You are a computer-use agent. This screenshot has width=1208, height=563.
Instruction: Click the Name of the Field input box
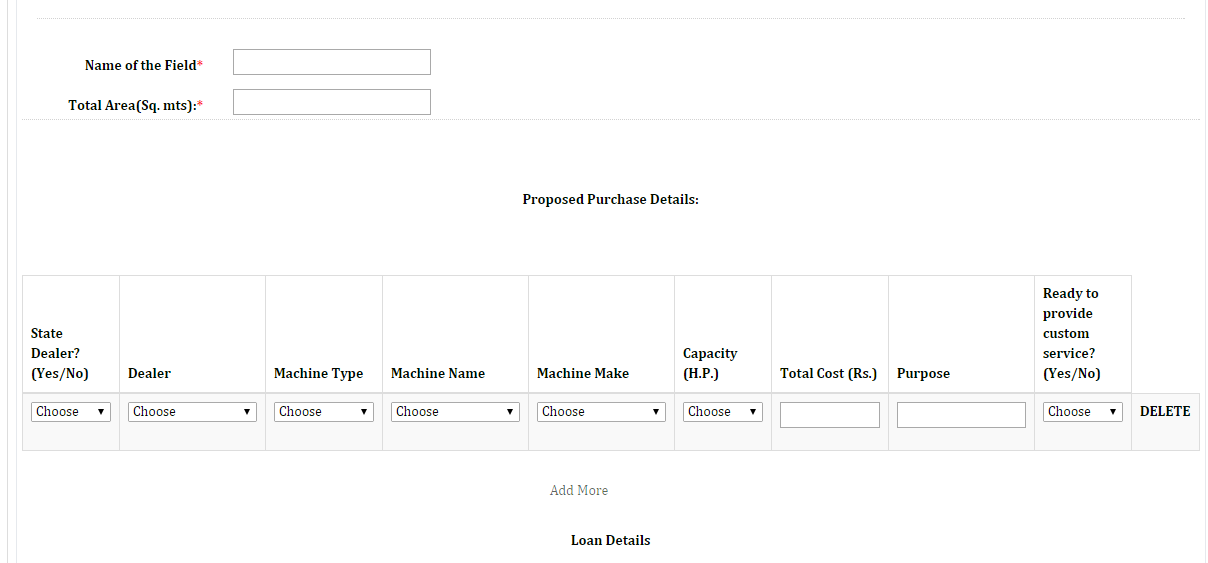click(332, 62)
